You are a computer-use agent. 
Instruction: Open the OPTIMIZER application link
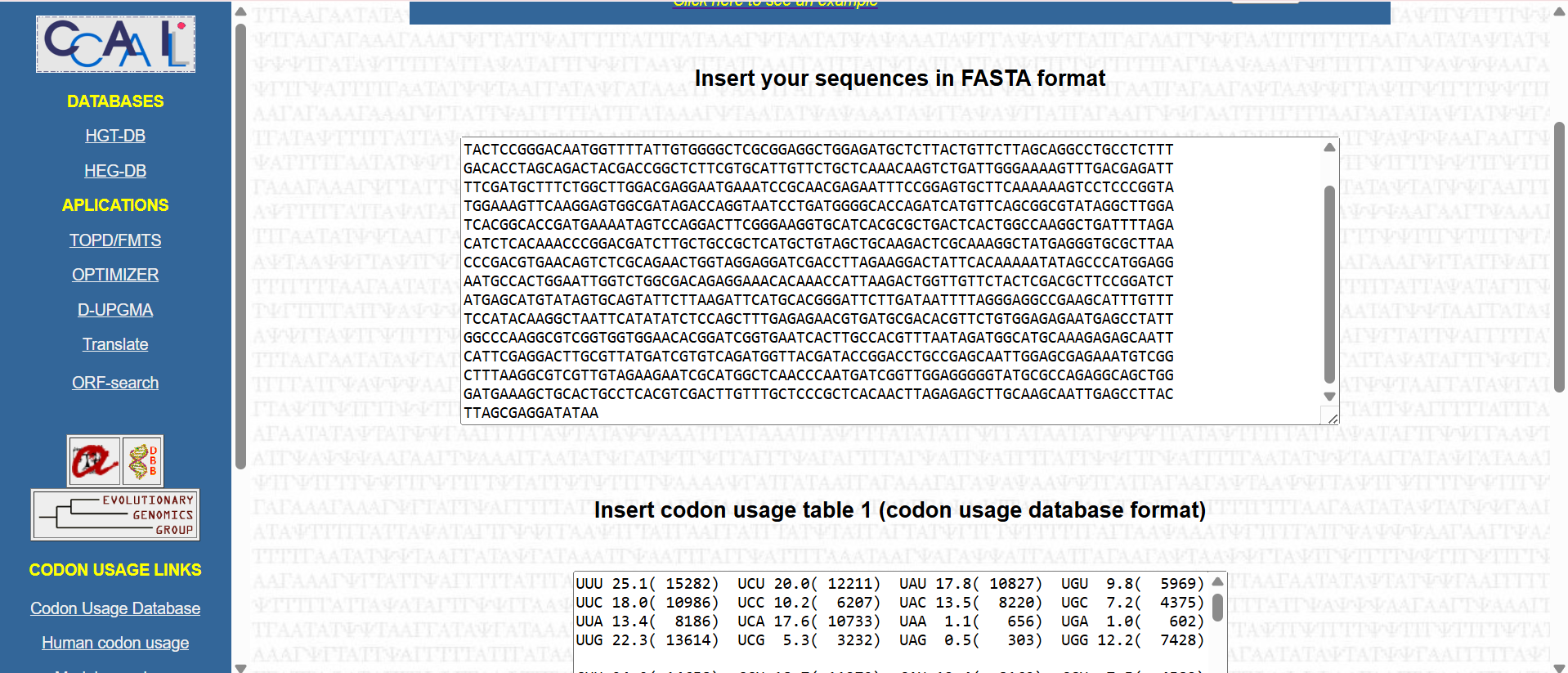point(115,275)
